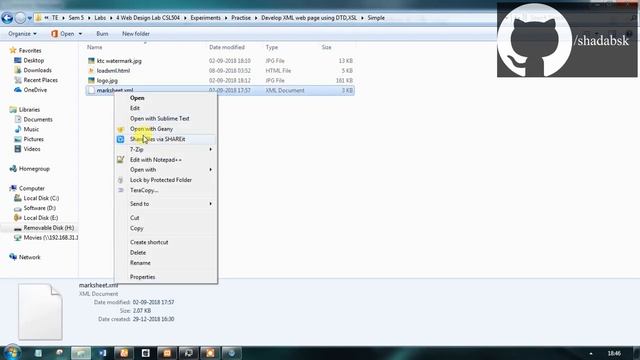
Task: Go to 'Practise' in the address bar
Action: [x=241, y=18]
